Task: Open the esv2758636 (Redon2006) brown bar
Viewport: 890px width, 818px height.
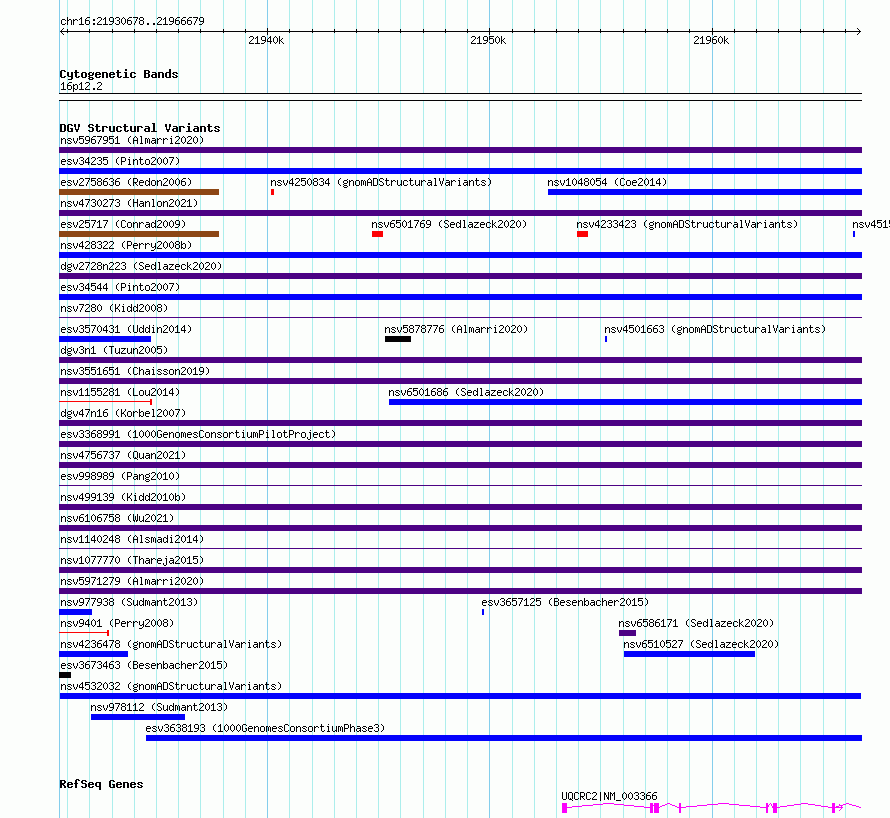Action: [139, 192]
